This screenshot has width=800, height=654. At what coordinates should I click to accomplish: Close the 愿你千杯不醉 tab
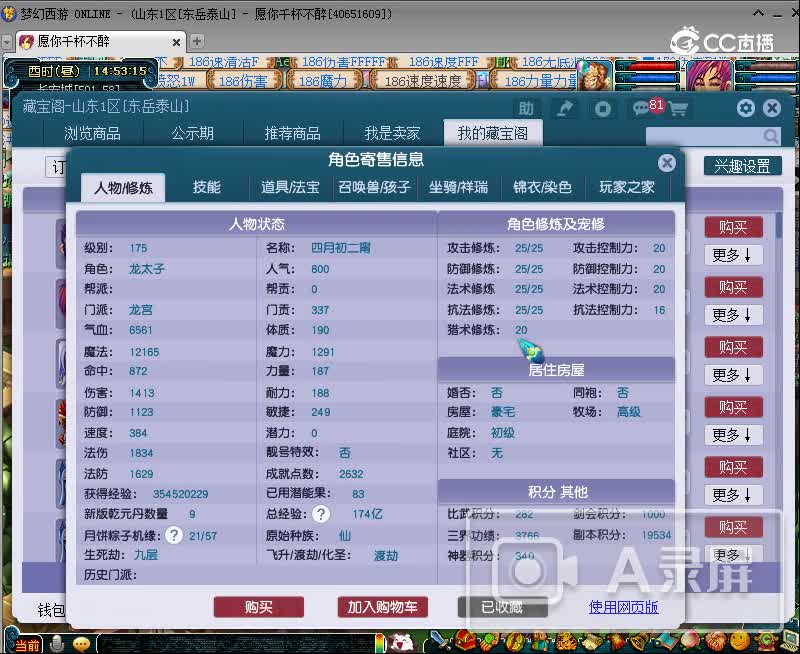(x=176, y=42)
